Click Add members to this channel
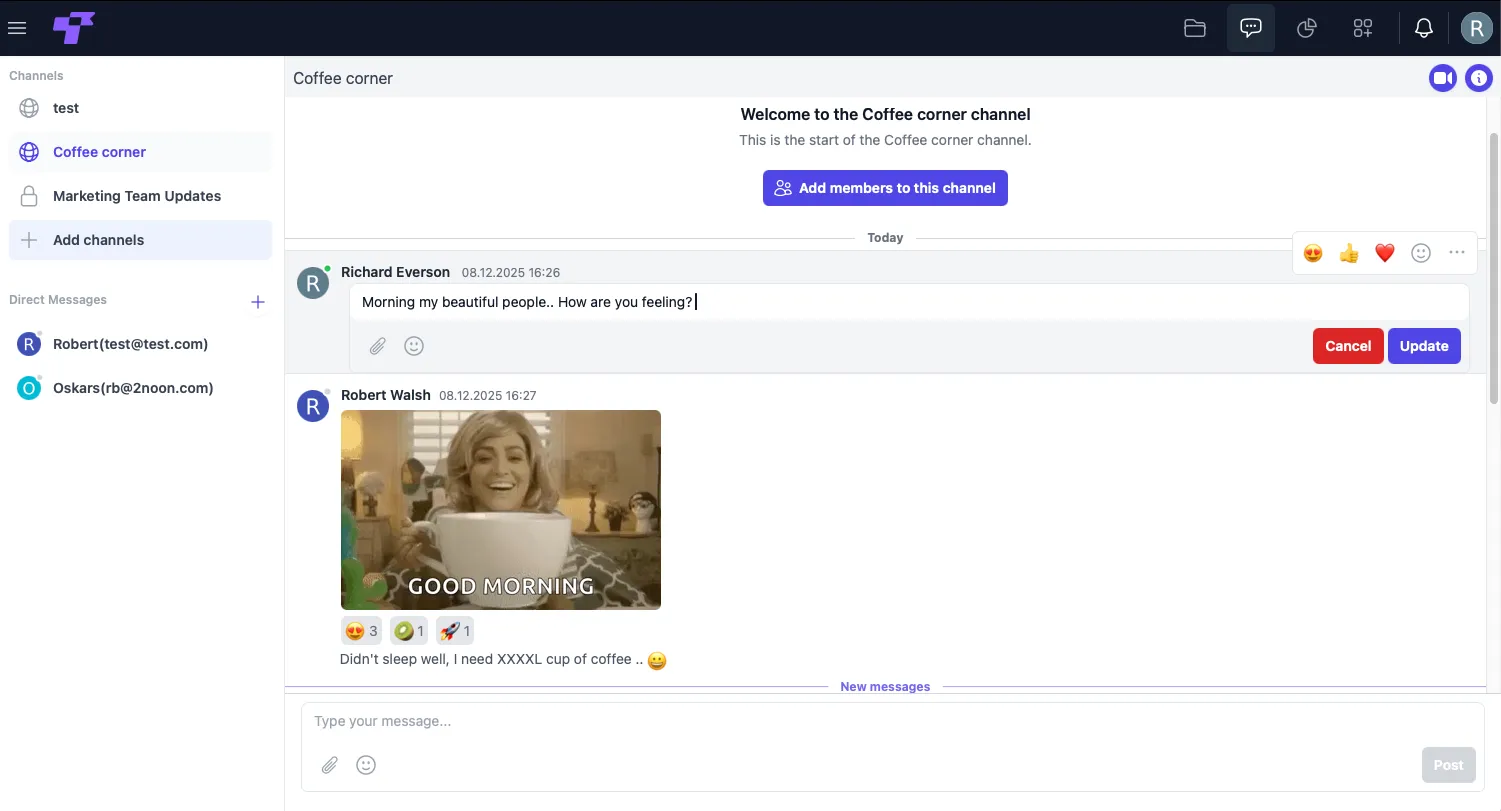Viewport: 1501px width, 811px height. point(885,188)
